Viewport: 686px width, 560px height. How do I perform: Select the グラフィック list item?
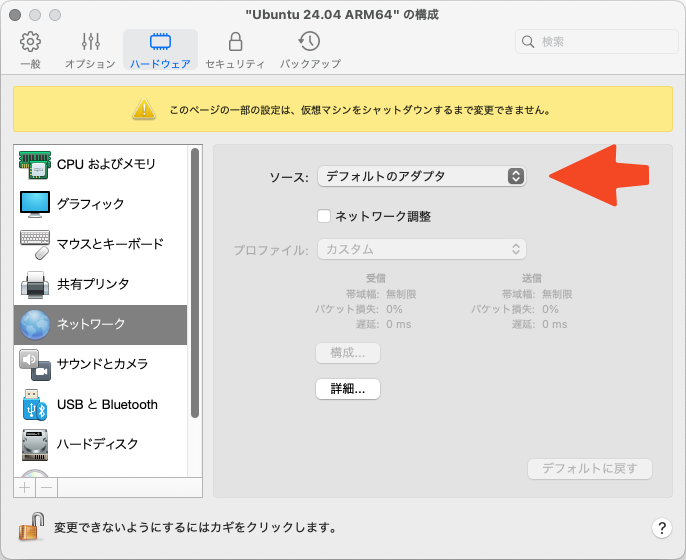(101, 204)
